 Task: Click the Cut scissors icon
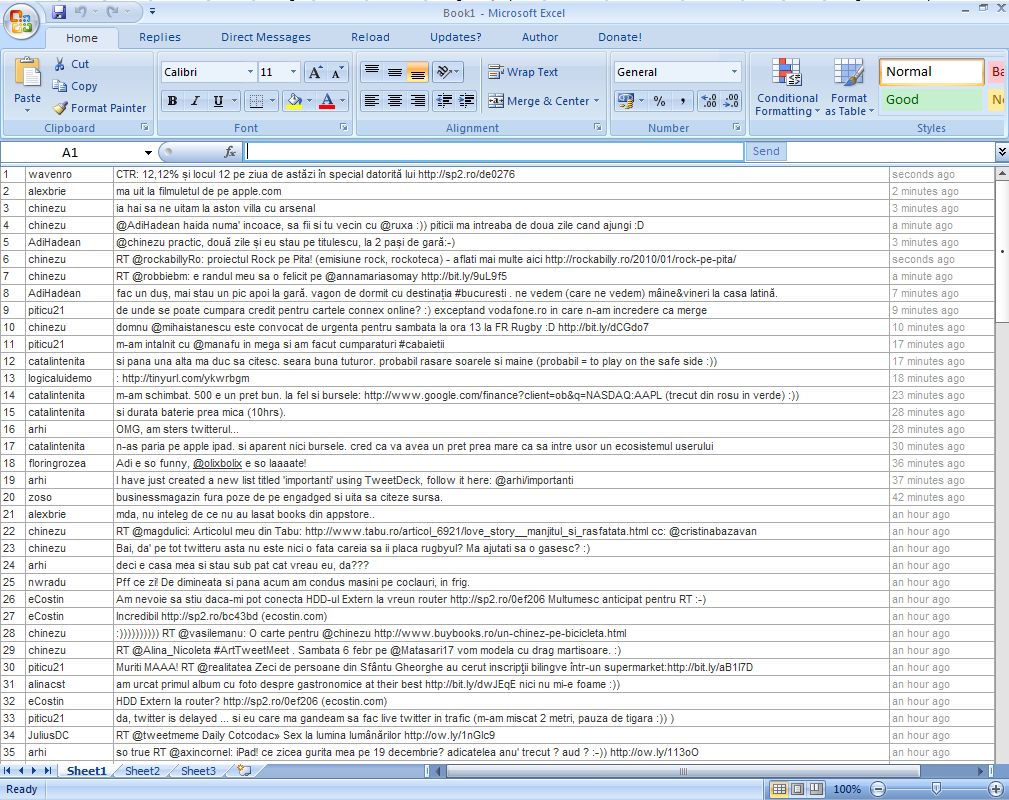point(59,64)
